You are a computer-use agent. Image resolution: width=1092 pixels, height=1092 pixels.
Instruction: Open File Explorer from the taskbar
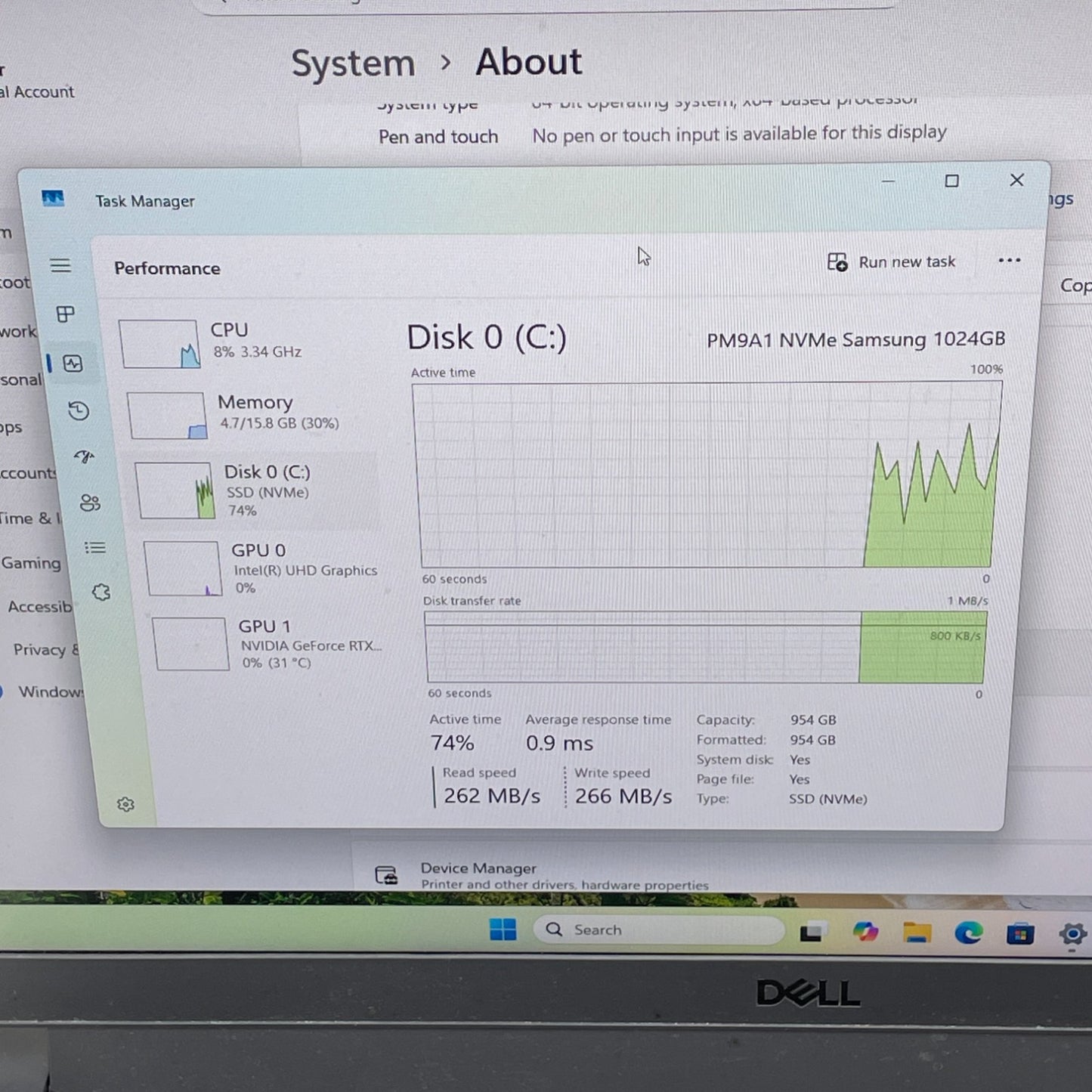point(917,933)
